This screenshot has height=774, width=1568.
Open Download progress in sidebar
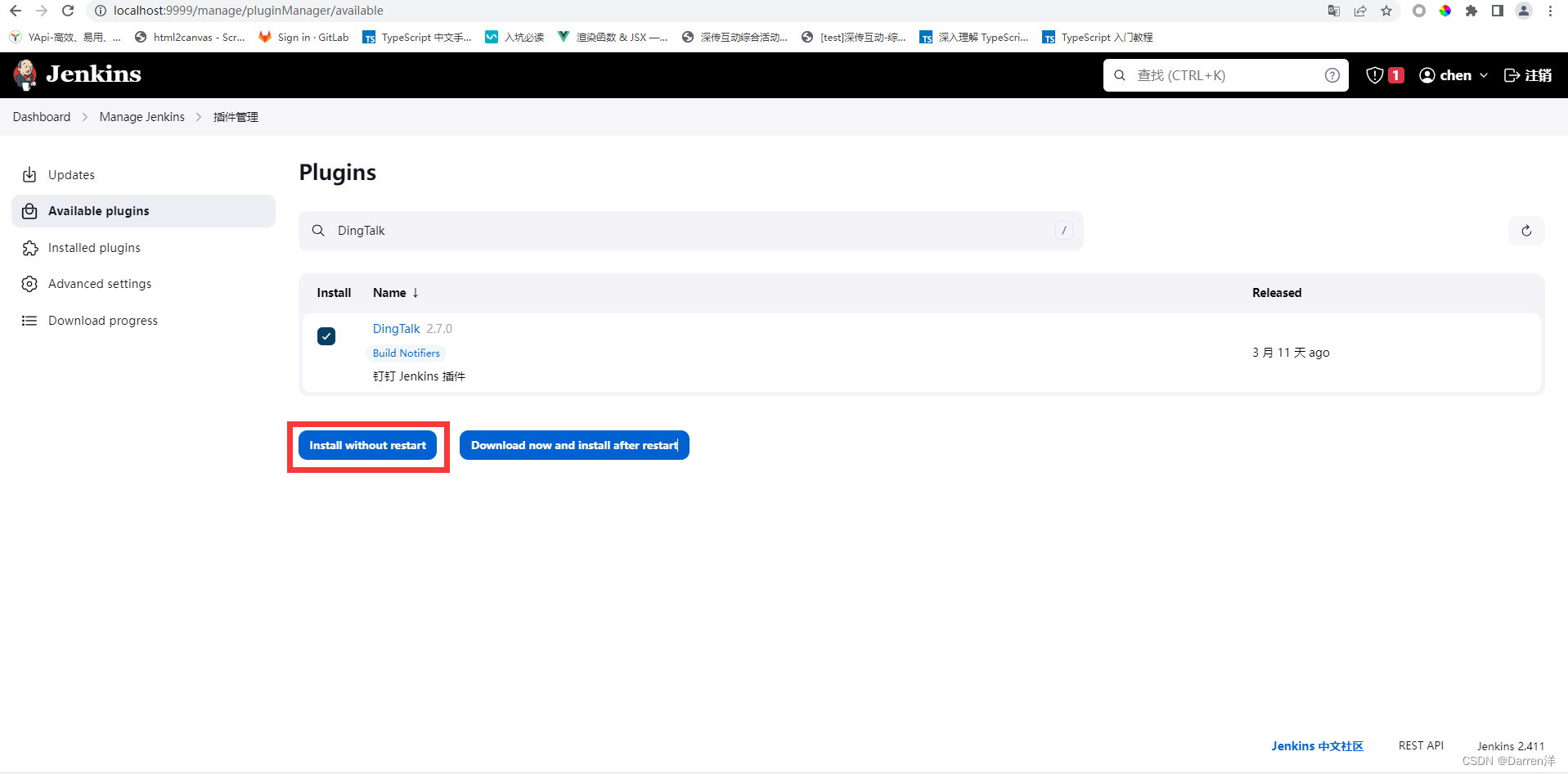point(144,321)
